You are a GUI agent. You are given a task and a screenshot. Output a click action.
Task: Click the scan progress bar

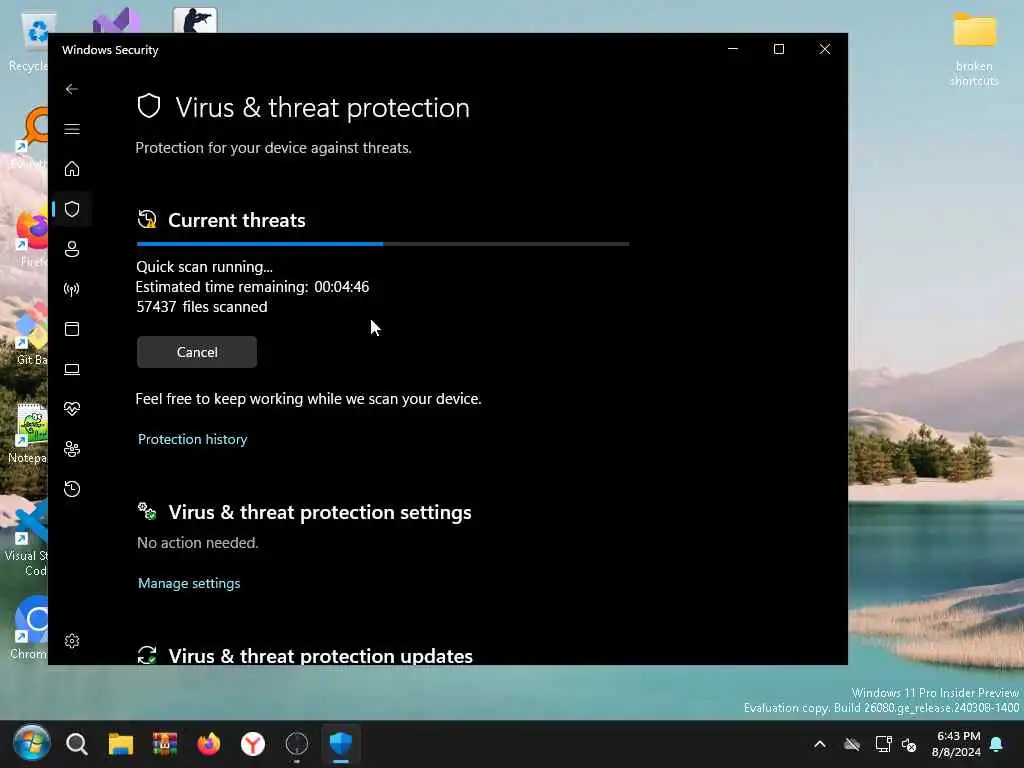click(383, 244)
